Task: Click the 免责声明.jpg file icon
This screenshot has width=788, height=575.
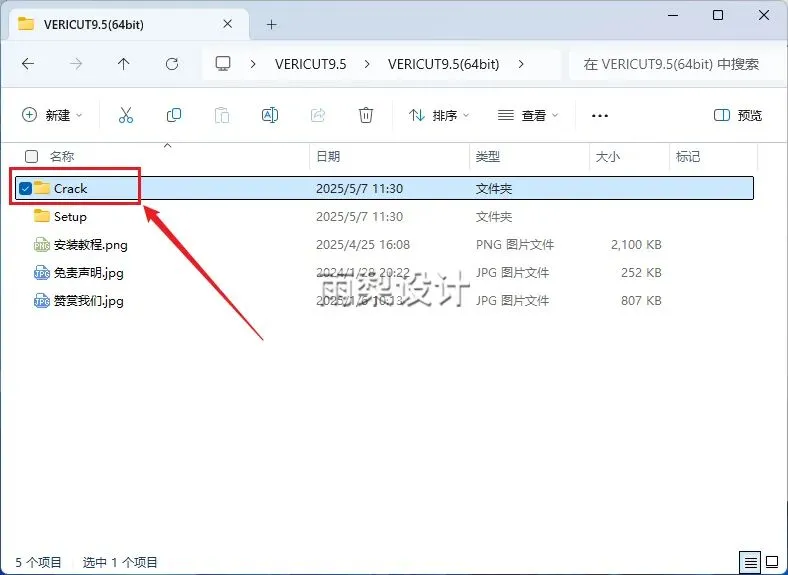Action: (x=42, y=273)
